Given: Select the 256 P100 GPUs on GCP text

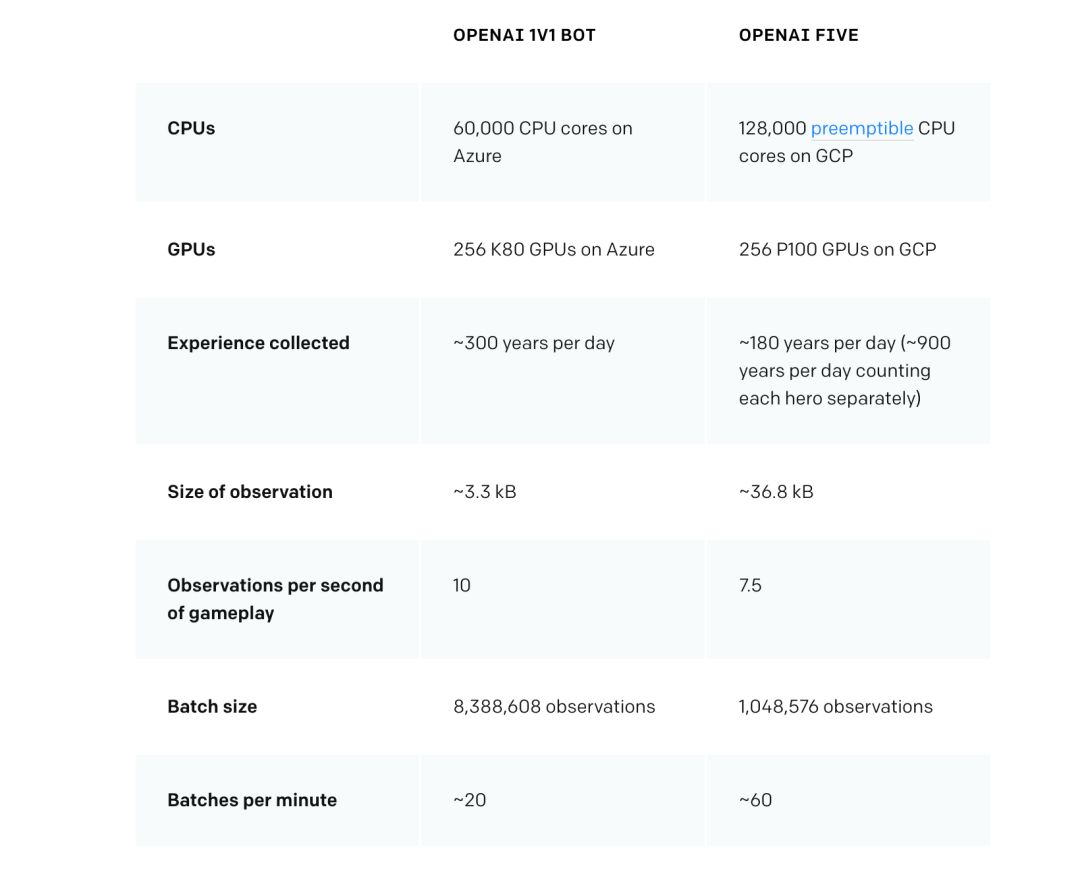Looking at the screenshot, I should 837,249.
